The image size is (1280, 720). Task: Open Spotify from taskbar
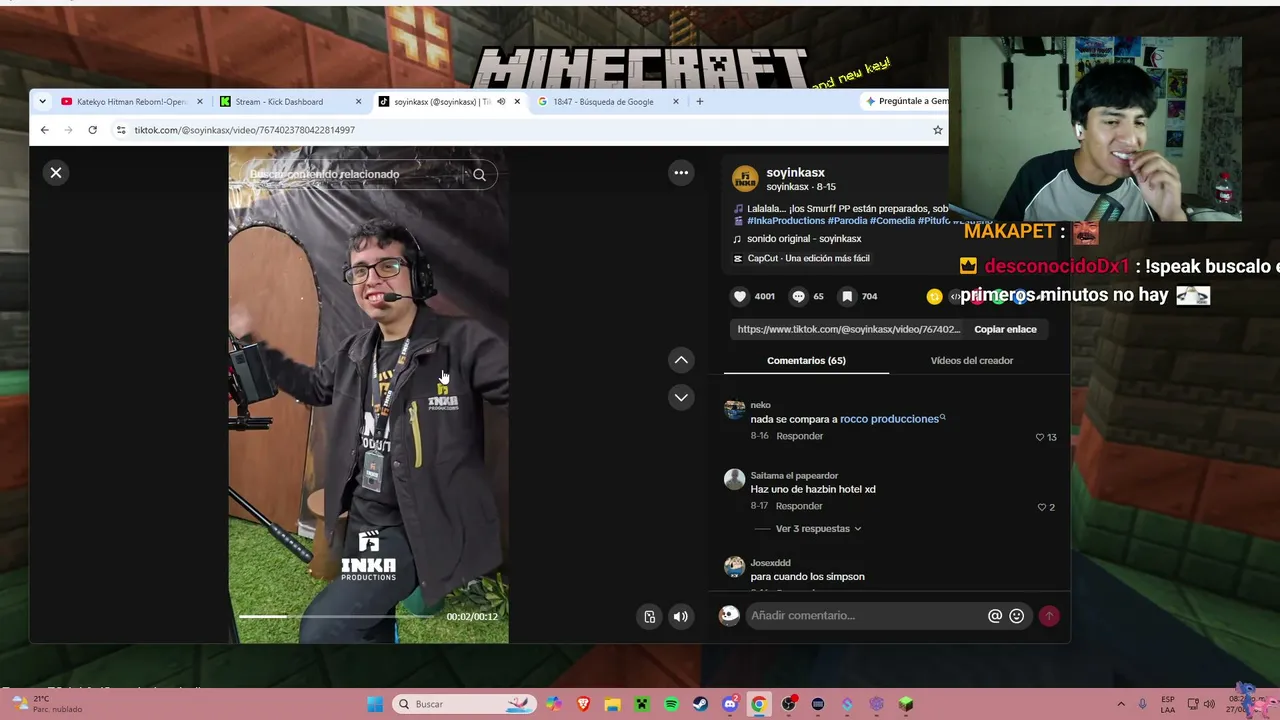coord(671,704)
